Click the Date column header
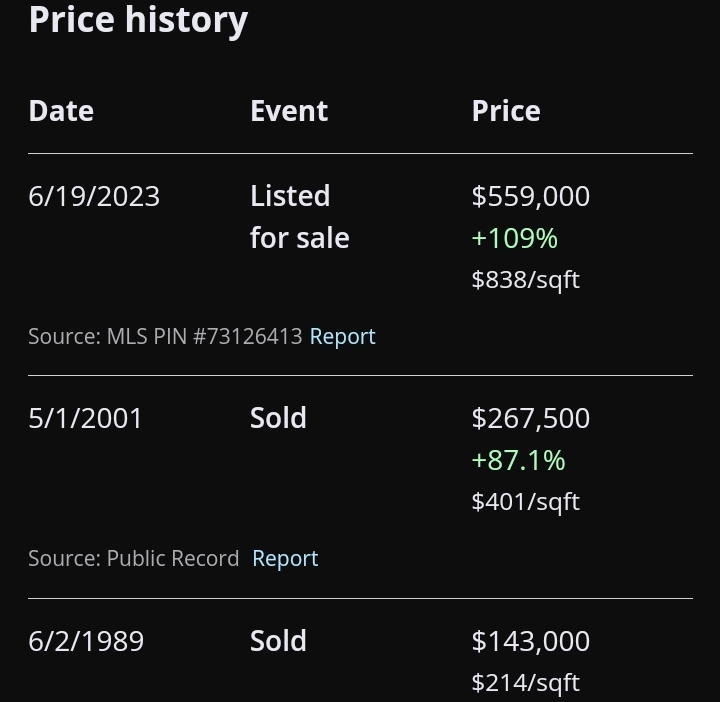Image resolution: width=720 pixels, height=702 pixels. click(61, 111)
